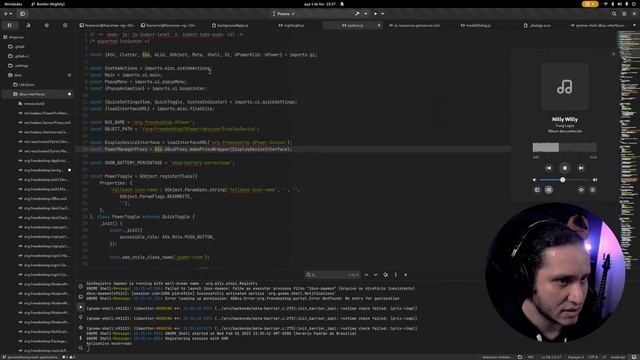
Task: Select the third sidebar panel icon
Action: pos(47,25)
